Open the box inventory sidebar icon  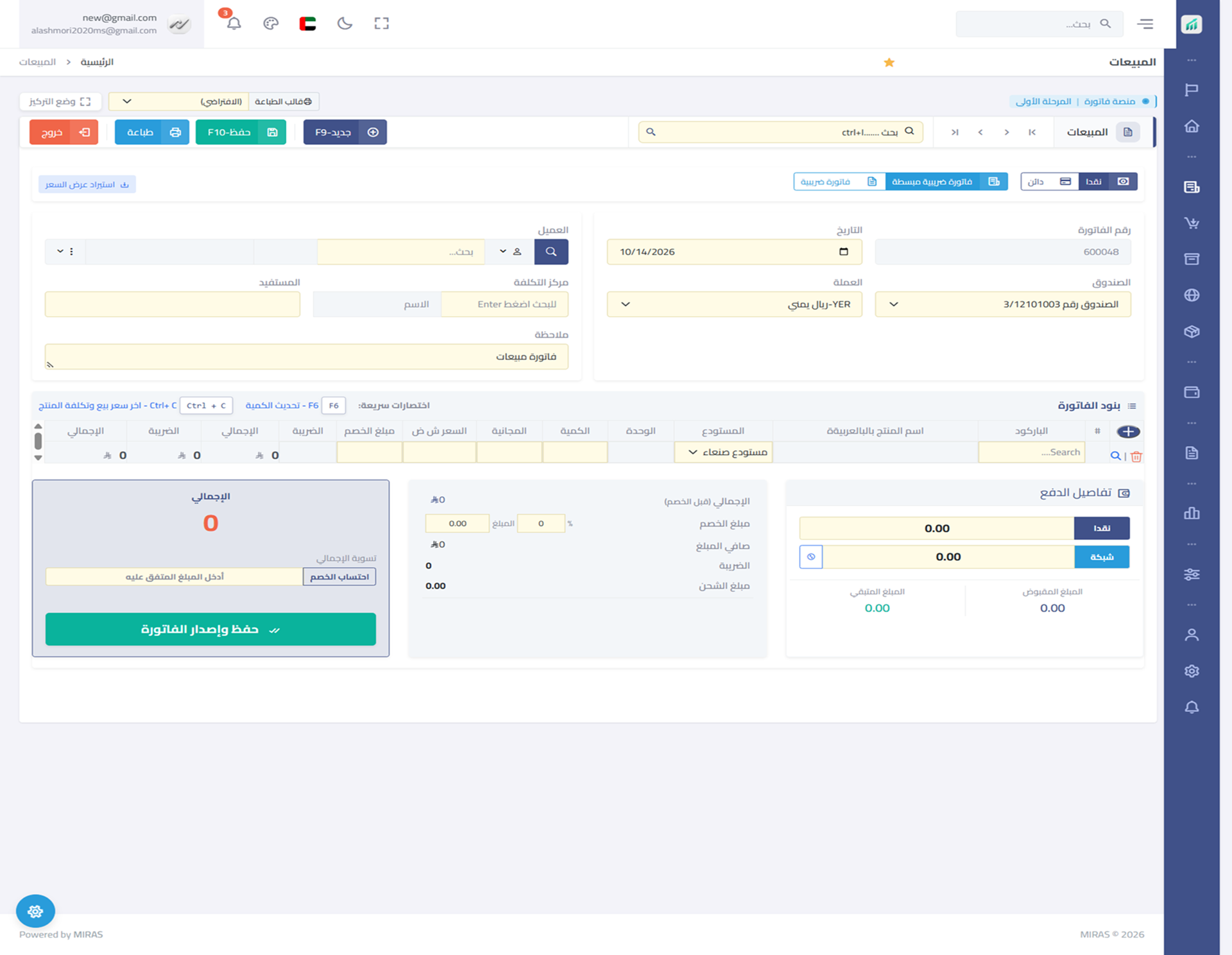click(x=1192, y=332)
